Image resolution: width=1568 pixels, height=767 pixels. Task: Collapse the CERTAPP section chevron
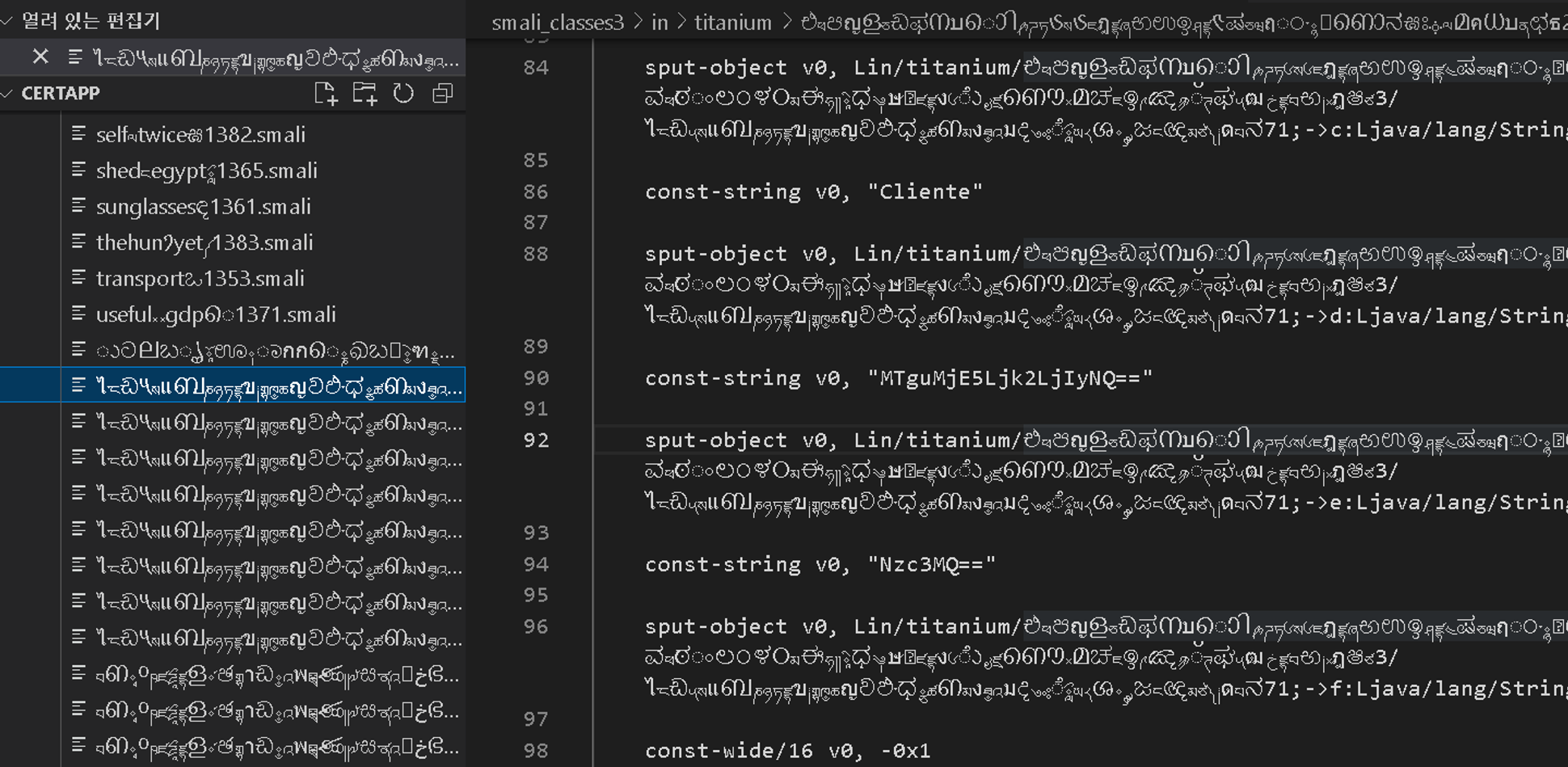pyautogui.click(x=7, y=94)
